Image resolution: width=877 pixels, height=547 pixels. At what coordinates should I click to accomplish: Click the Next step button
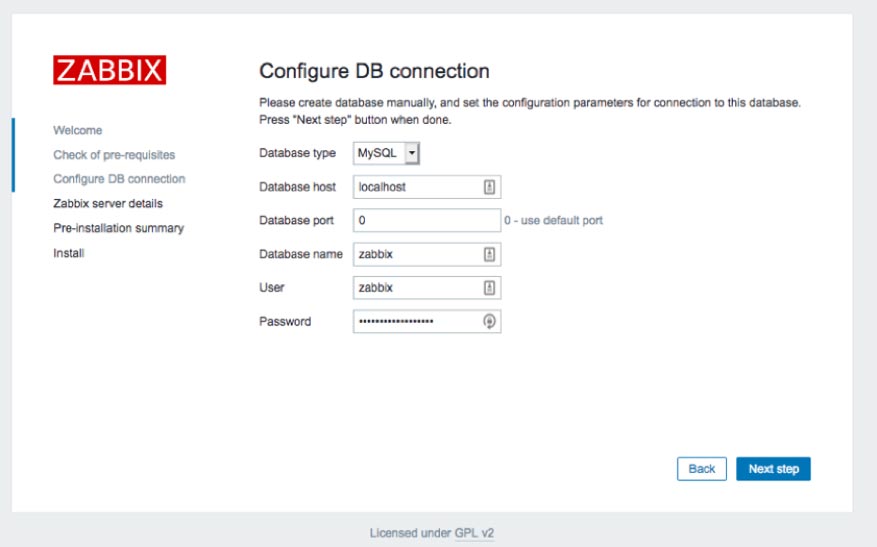pyautogui.click(x=773, y=469)
